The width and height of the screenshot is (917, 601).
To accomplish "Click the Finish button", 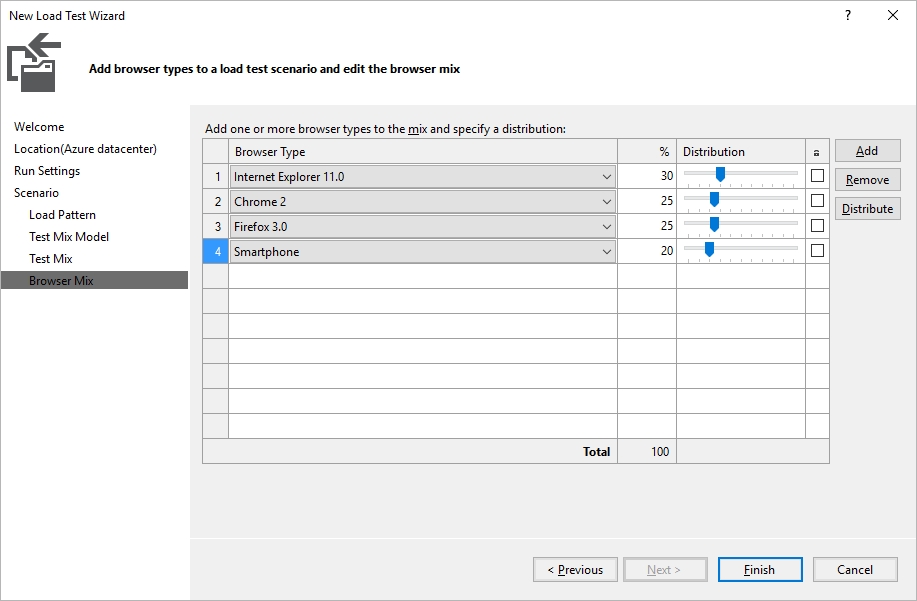I will click(760, 569).
